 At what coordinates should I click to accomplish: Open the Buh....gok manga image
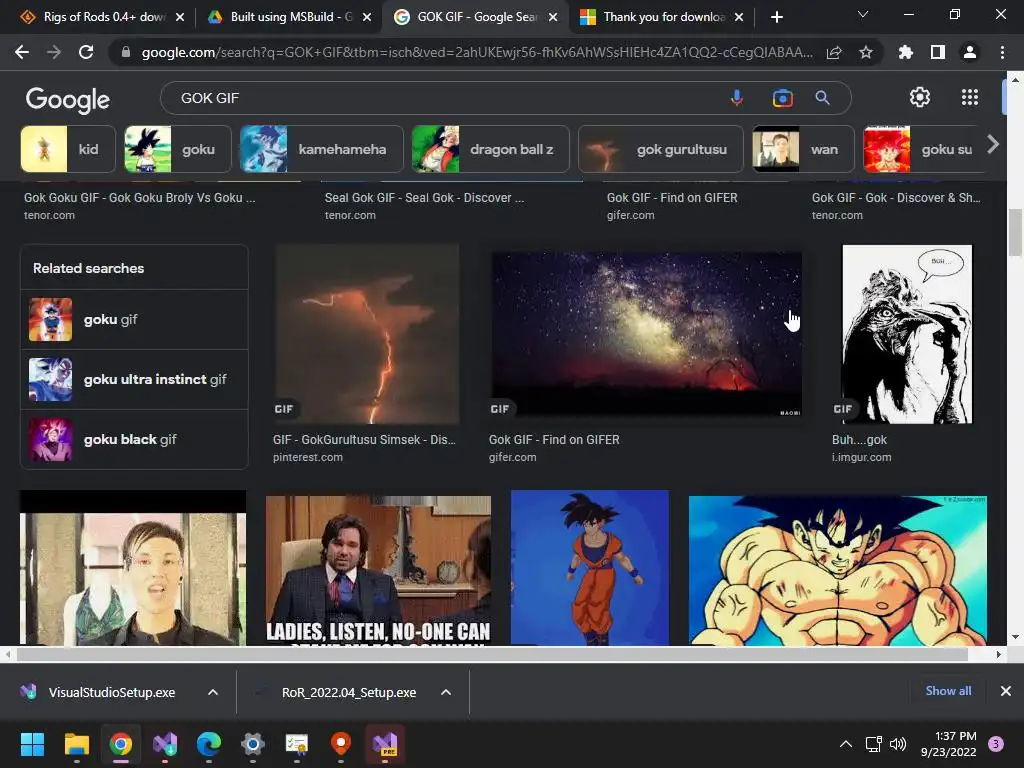coord(907,334)
